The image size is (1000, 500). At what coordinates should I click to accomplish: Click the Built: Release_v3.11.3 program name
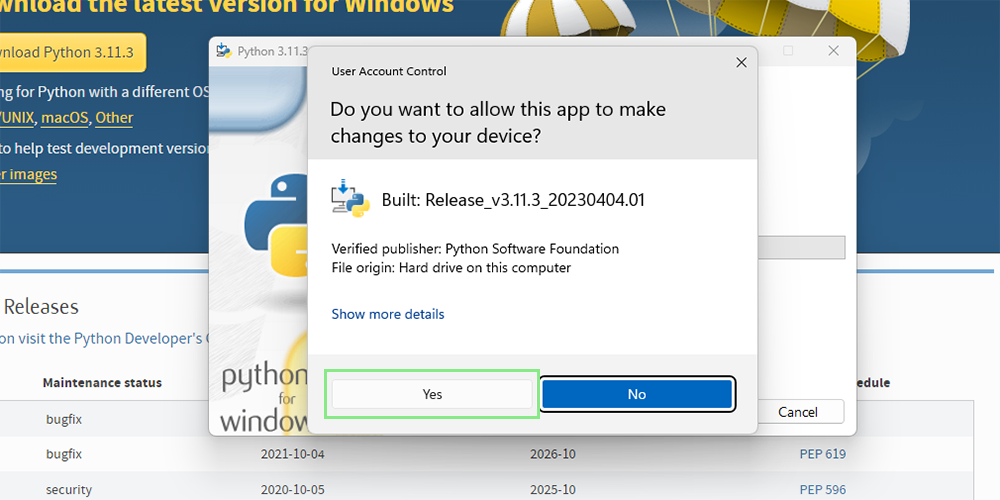tap(513, 200)
